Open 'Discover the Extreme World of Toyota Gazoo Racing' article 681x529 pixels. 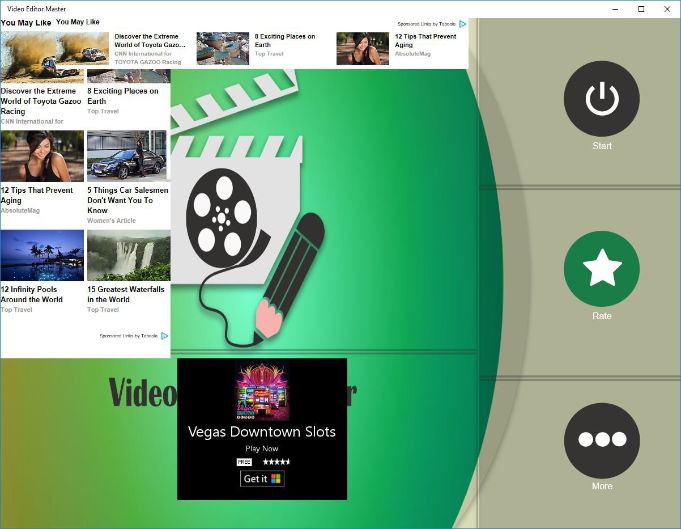click(x=41, y=101)
